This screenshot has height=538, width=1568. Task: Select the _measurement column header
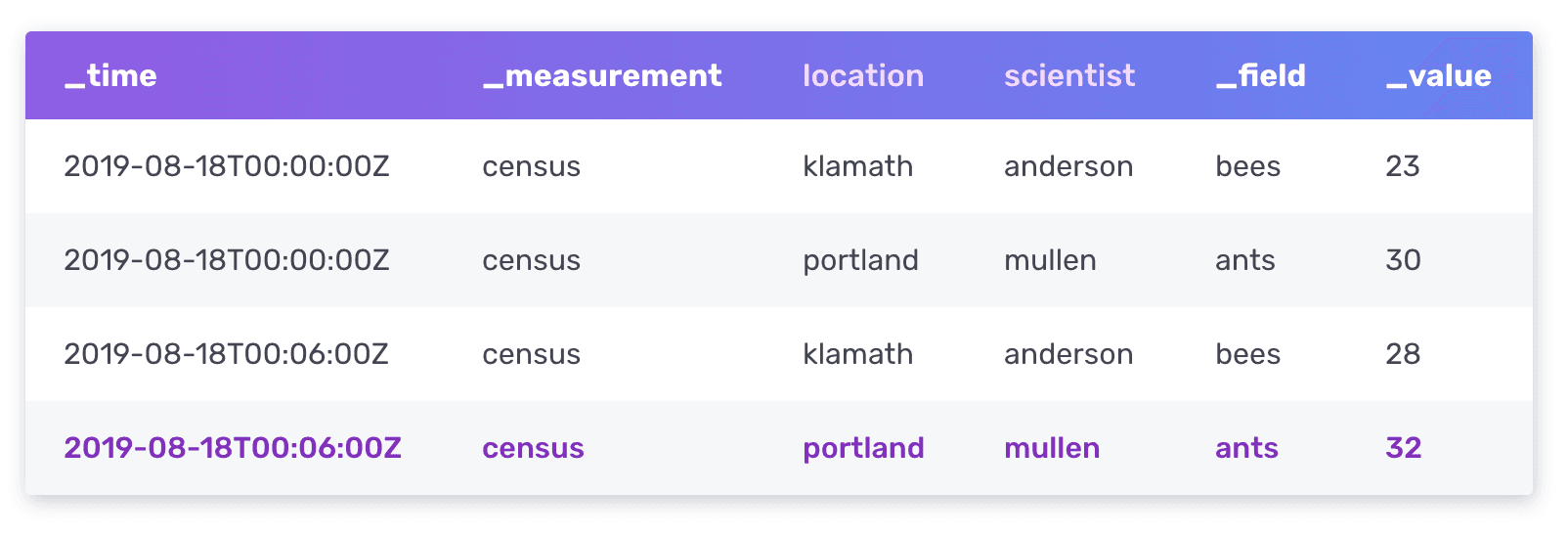coord(602,76)
